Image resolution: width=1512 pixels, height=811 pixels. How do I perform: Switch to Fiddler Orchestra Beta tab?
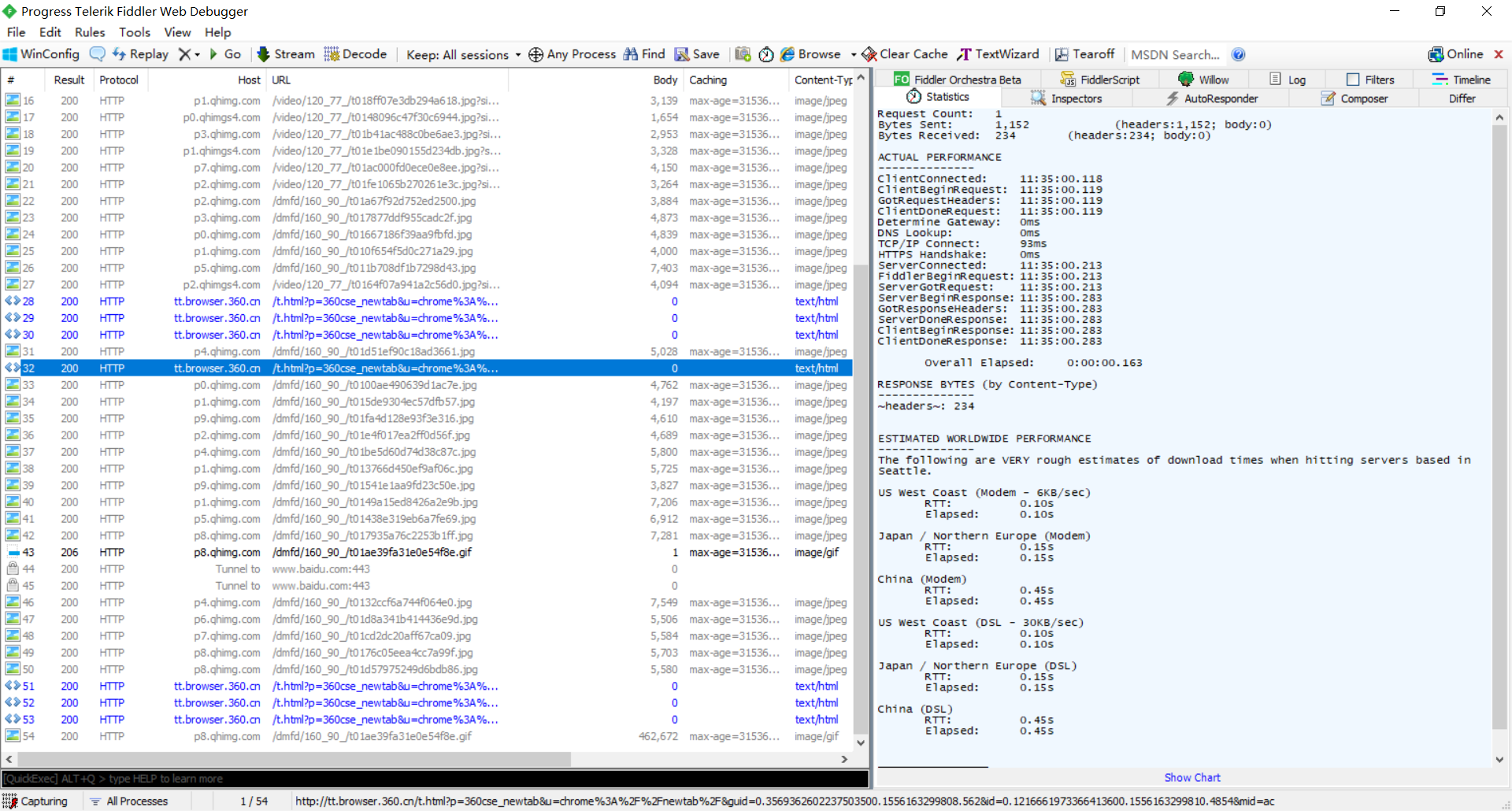click(958, 80)
